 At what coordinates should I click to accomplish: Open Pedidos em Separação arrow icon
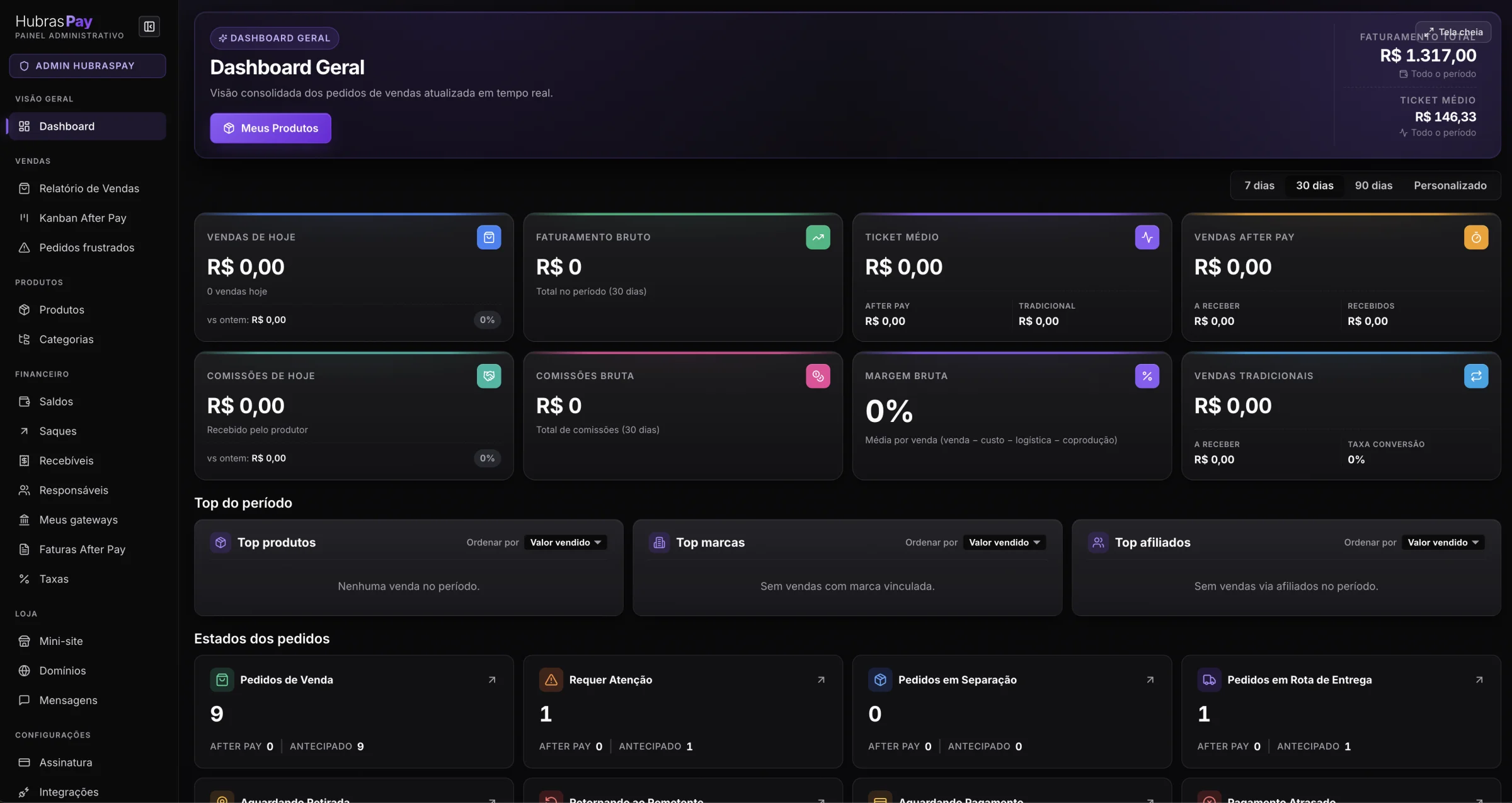coord(1150,680)
